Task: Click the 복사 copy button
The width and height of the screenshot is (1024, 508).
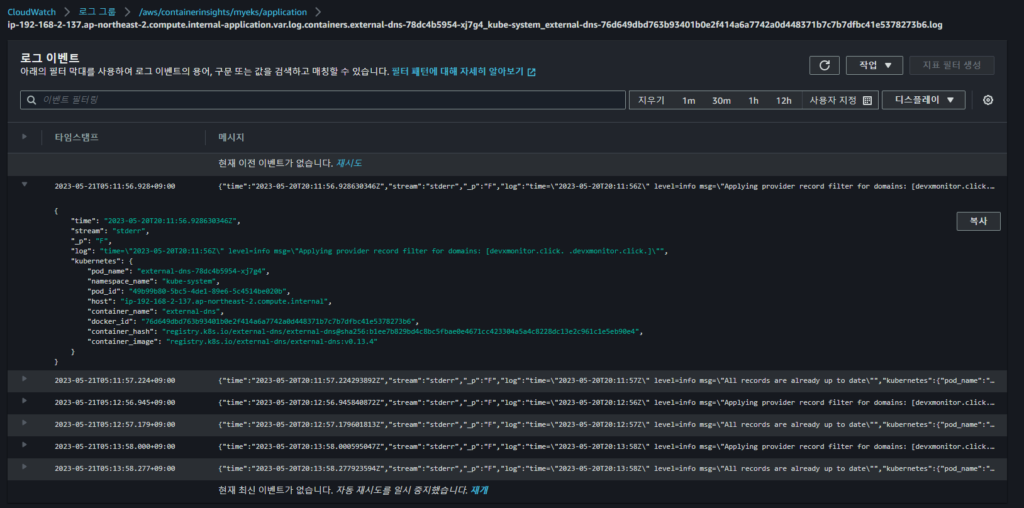Action: coord(978,221)
